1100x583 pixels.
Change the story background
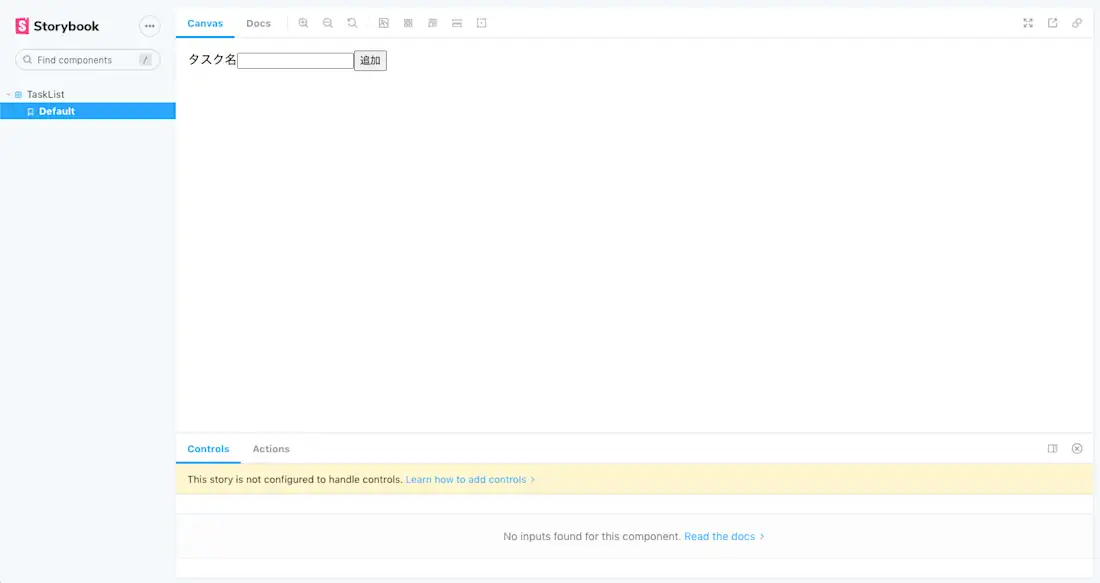(x=383, y=22)
